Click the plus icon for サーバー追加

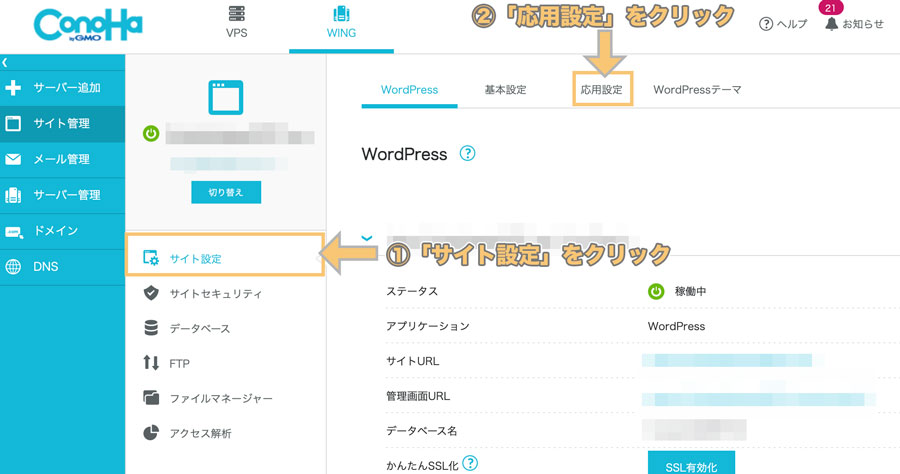[x=13, y=88]
